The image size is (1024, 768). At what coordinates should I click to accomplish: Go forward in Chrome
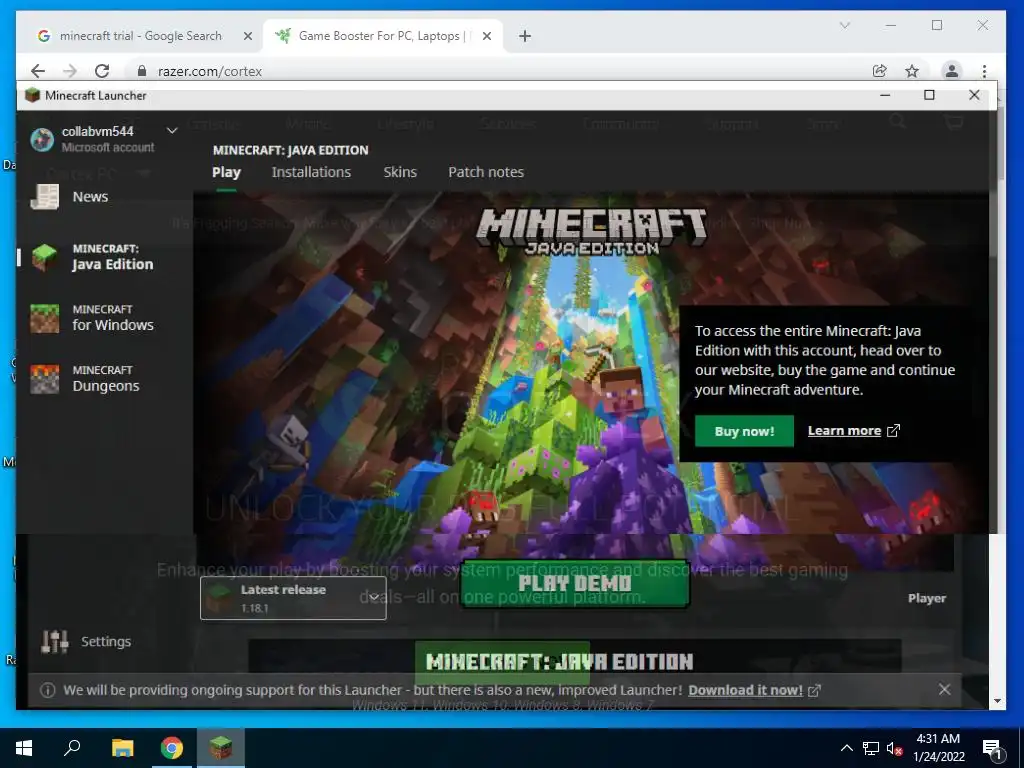(70, 71)
